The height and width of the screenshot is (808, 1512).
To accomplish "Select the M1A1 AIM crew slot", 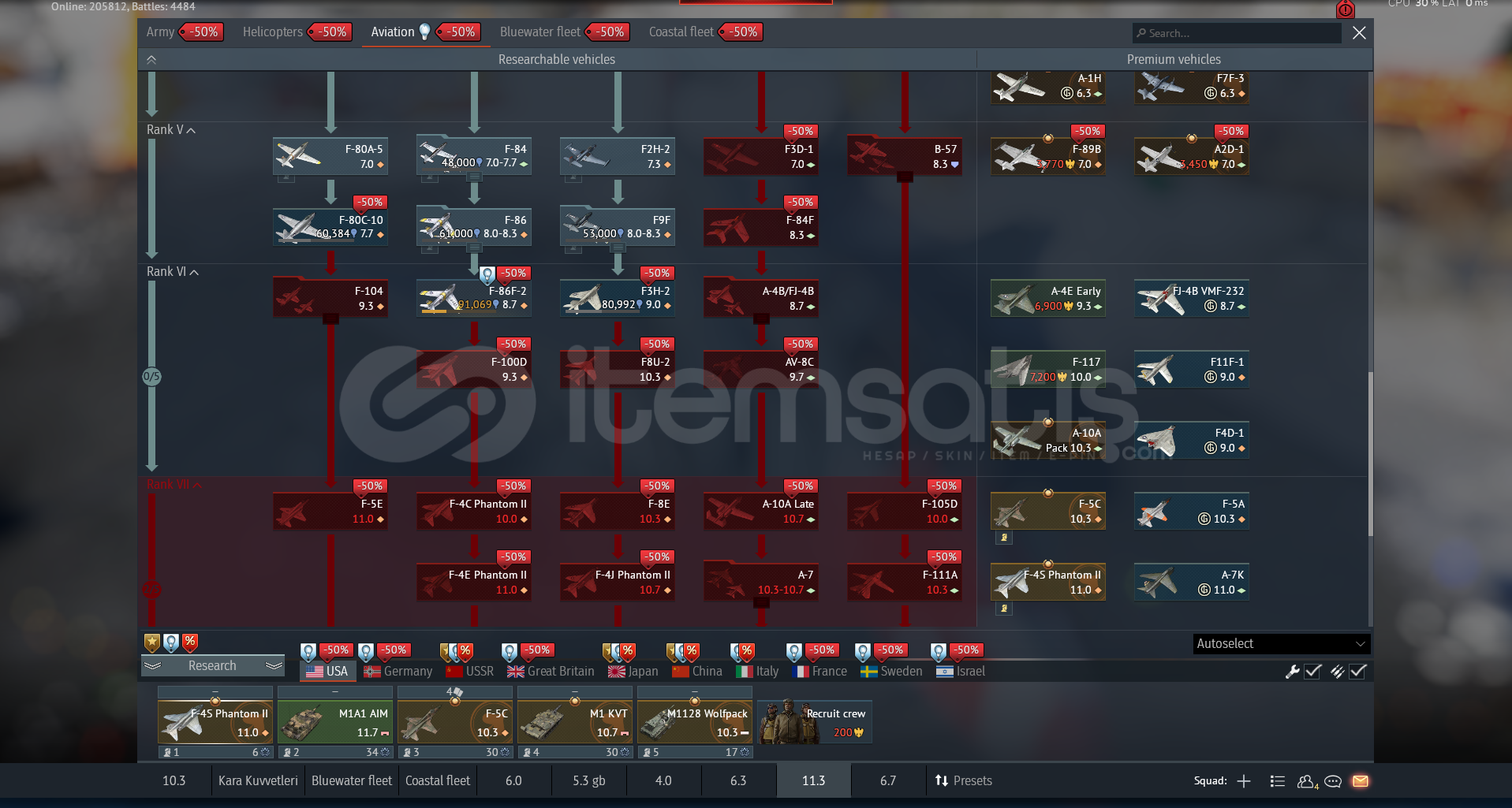I will pos(335,722).
